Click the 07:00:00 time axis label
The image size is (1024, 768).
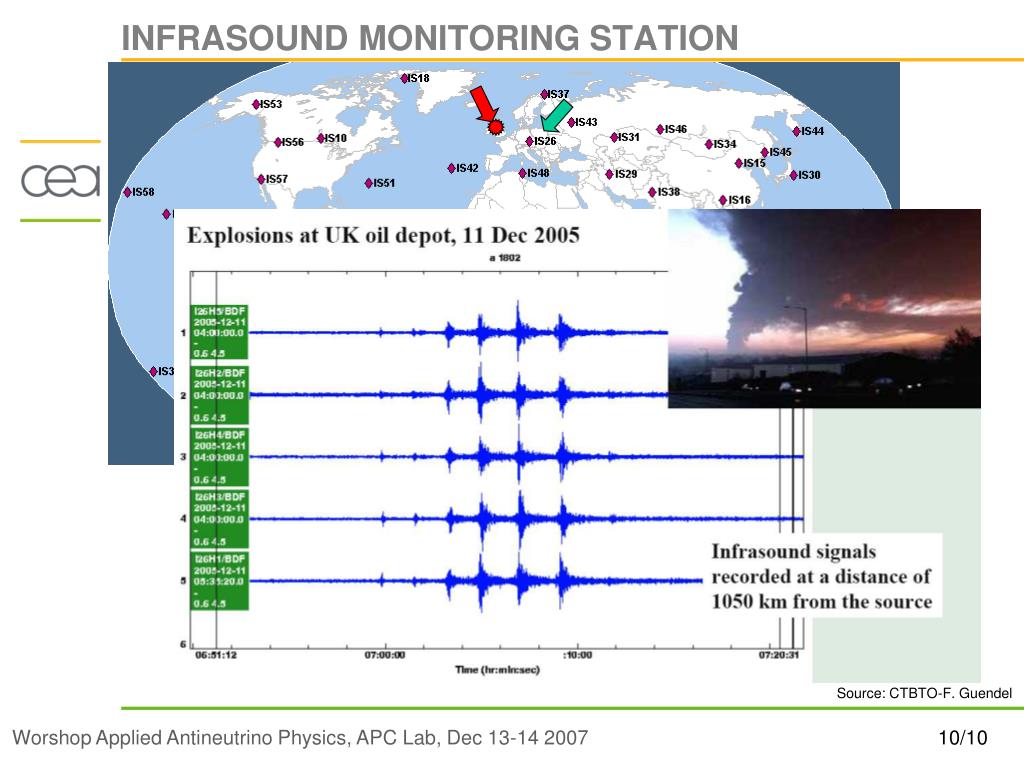pos(385,655)
